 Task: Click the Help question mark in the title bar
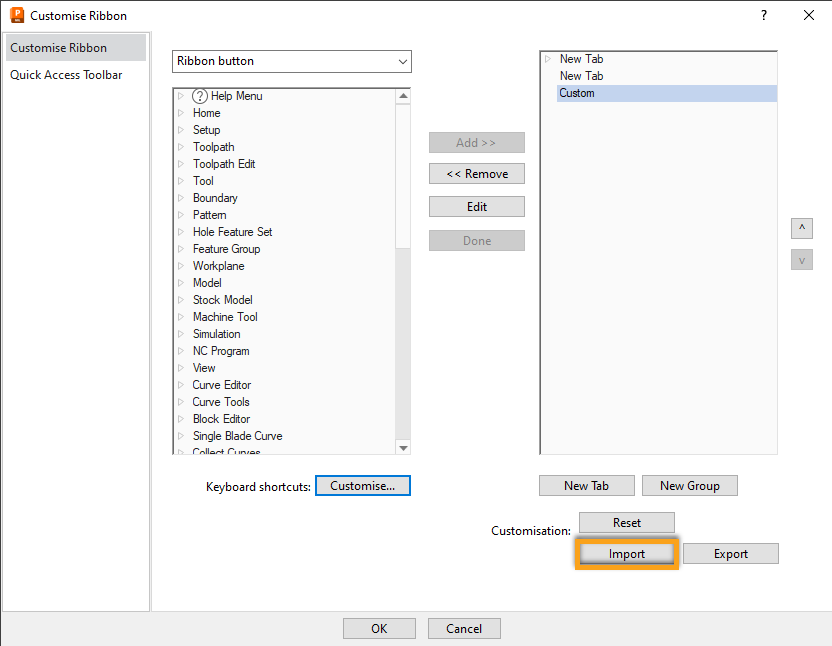pos(763,15)
